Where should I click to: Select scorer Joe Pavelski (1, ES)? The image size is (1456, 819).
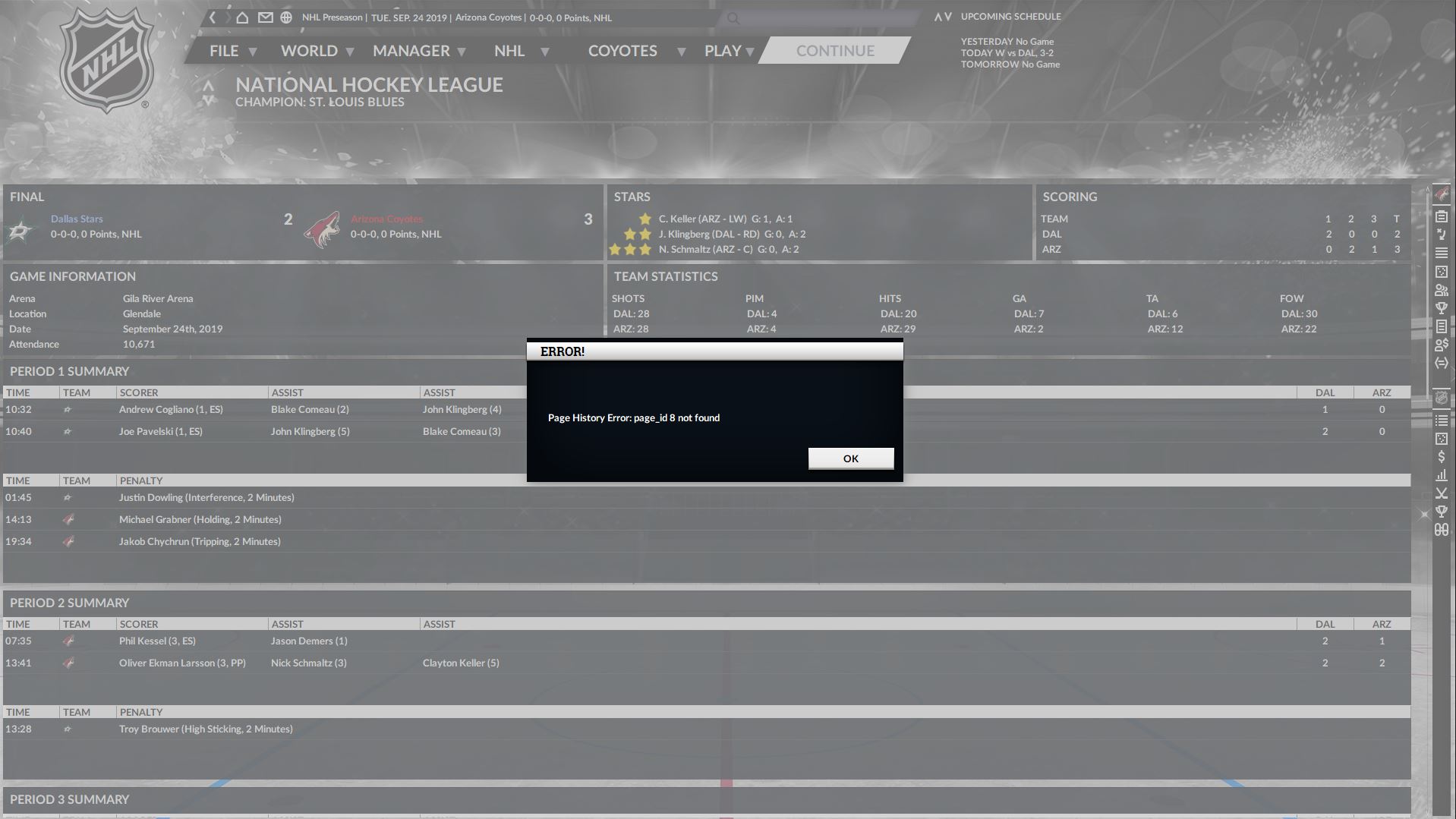(x=160, y=431)
